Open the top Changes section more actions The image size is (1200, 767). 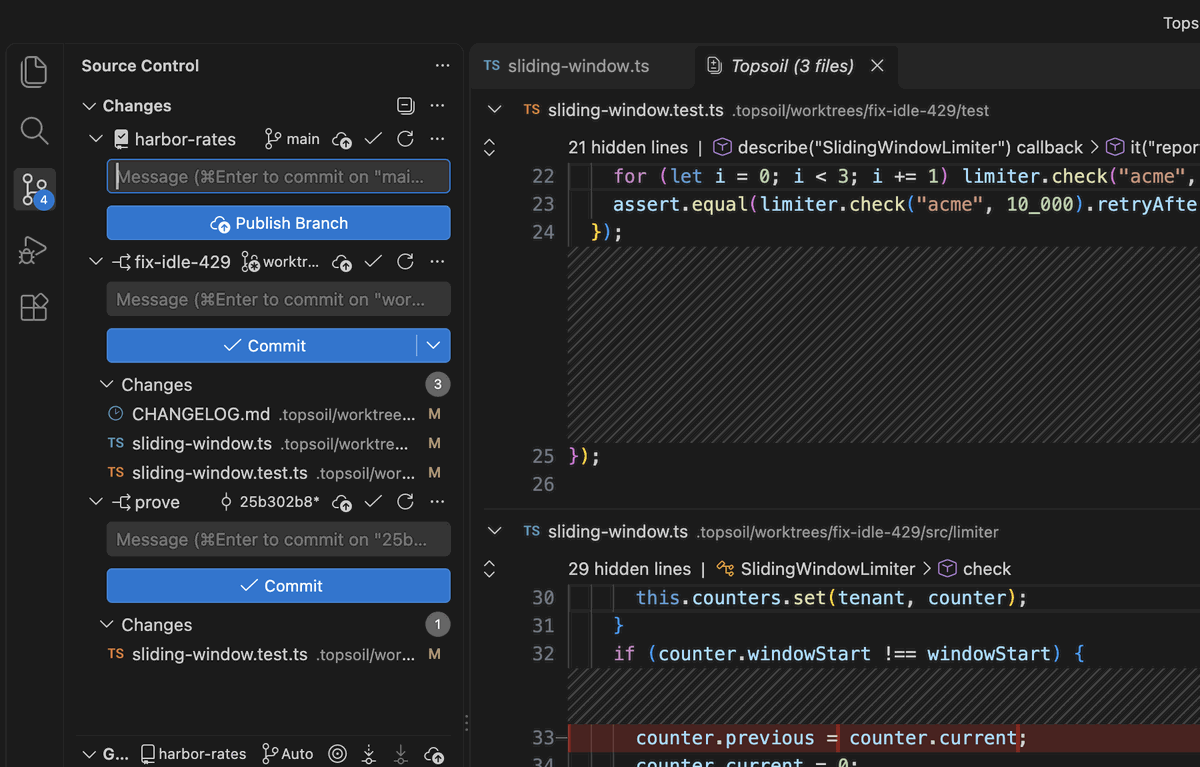[437, 106]
